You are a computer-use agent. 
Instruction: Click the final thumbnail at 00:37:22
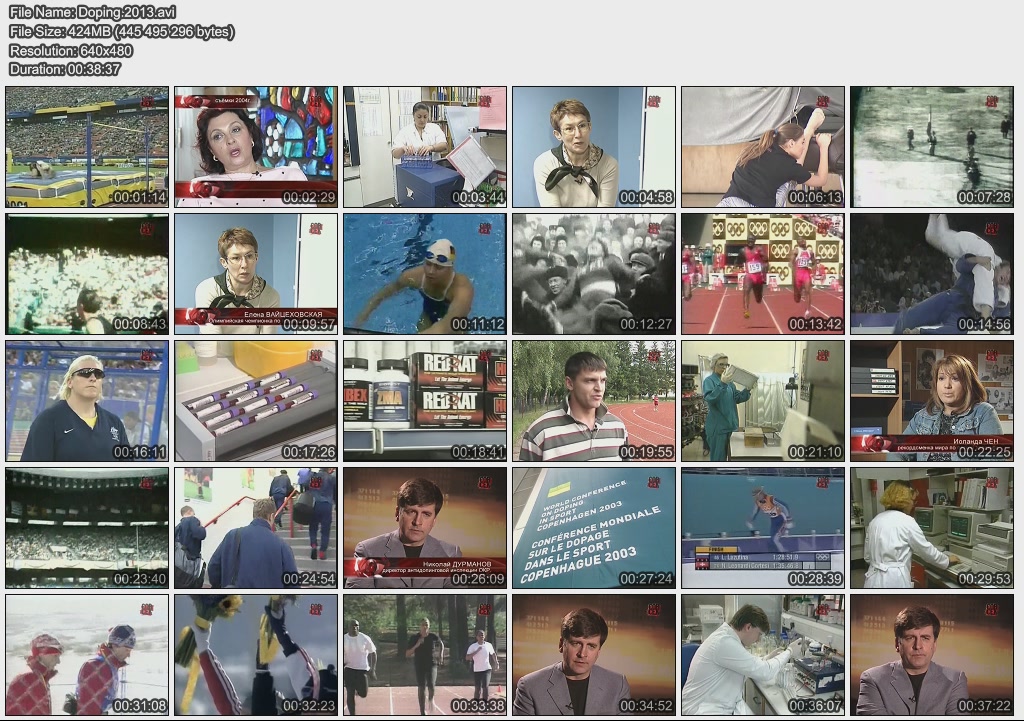[x=932, y=654]
